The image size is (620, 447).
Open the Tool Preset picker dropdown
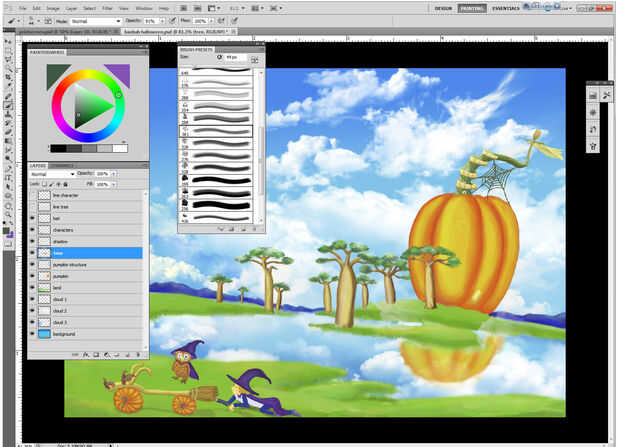tap(19, 21)
